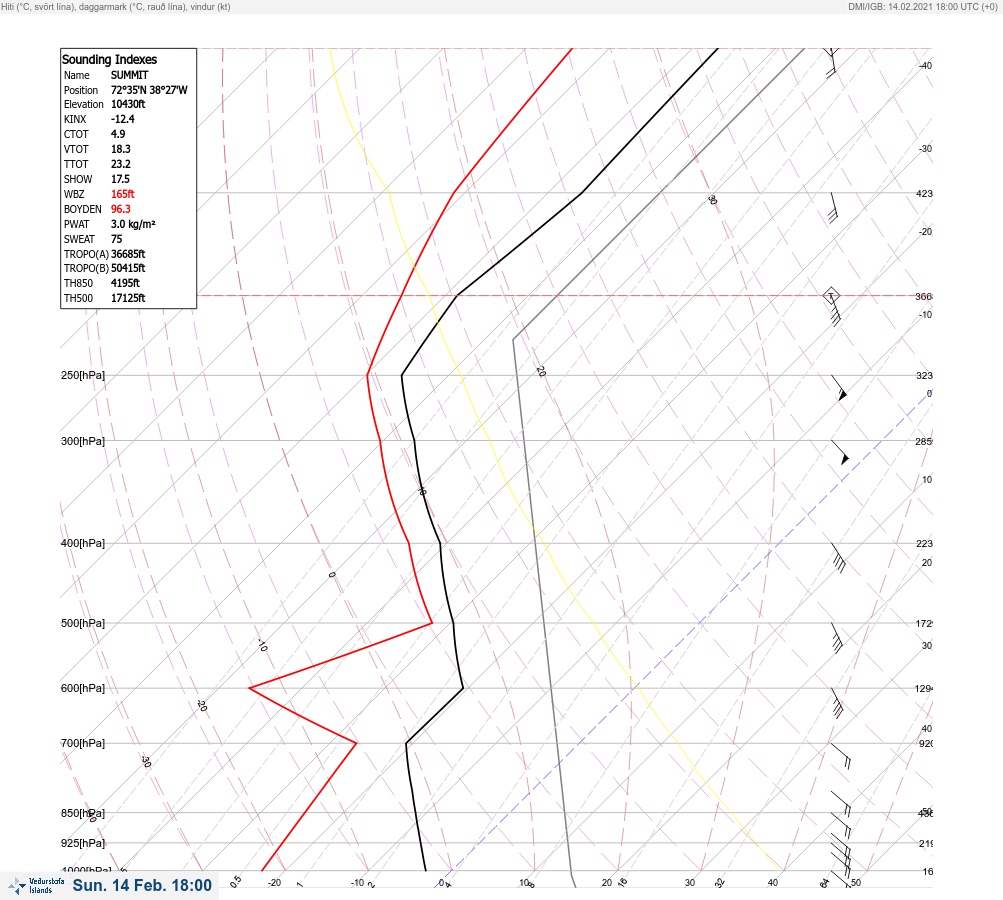The image size is (1003, 900).
Task: Click the SHOW value 17.5
Action: pyautogui.click(x=120, y=179)
